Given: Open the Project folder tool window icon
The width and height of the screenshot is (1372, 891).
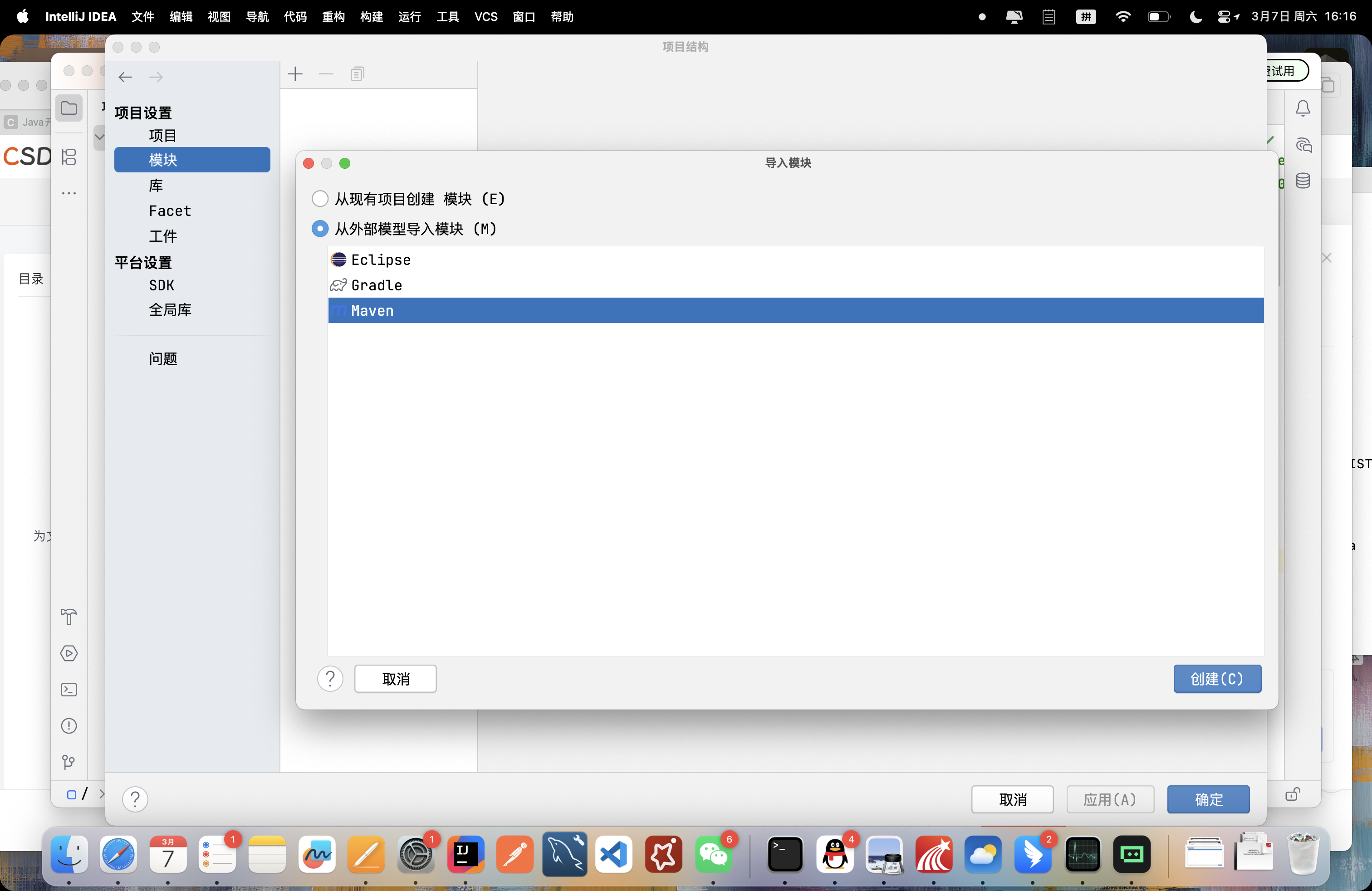Looking at the screenshot, I should click(69, 108).
